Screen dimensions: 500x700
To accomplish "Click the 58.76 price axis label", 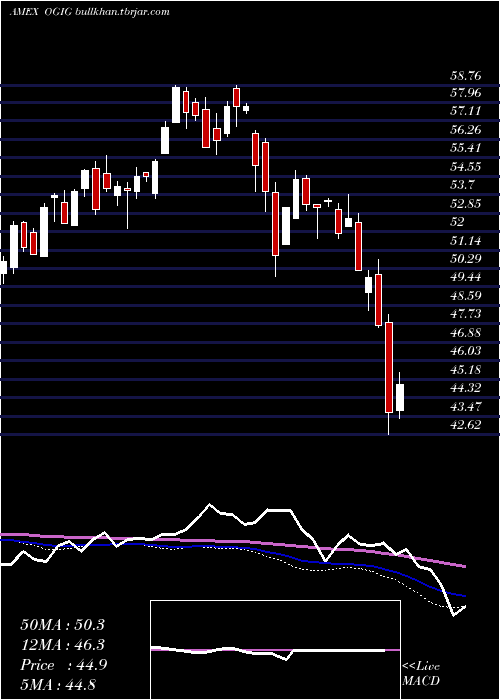I will (465, 75).
